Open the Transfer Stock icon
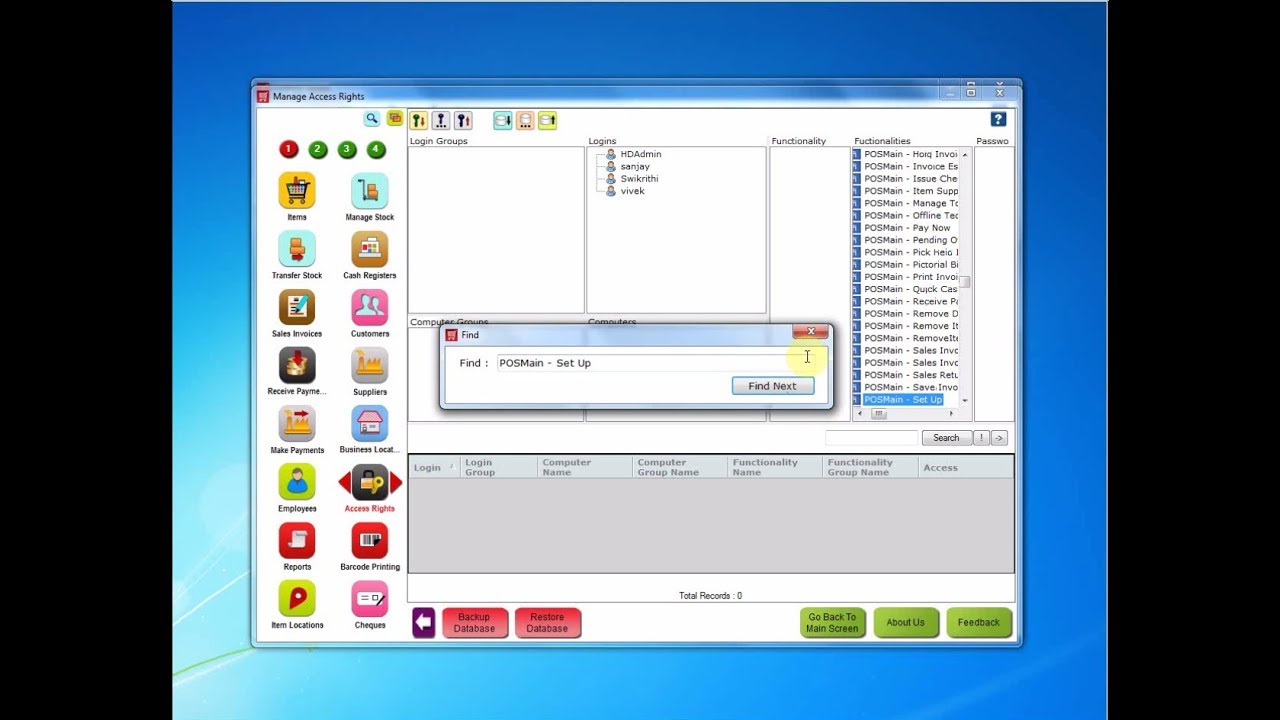 (297, 248)
